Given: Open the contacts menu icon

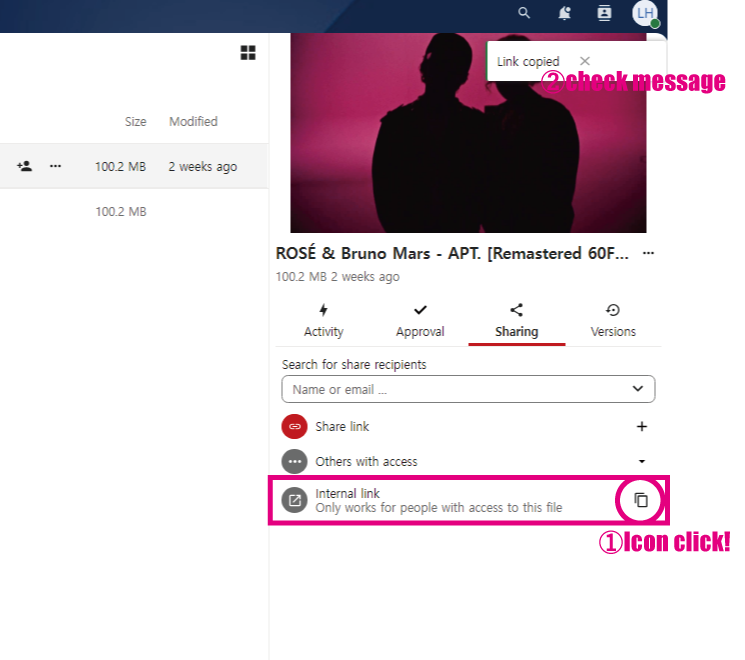Looking at the screenshot, I should tap(604, 13).
